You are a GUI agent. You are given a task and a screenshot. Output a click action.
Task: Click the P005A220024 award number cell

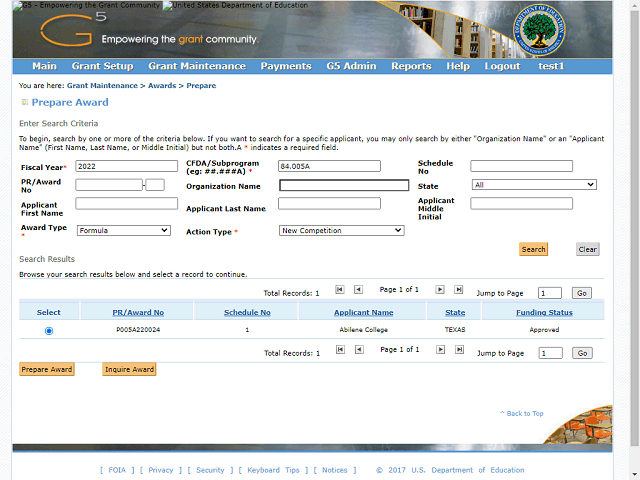pyautogui.click(x=138, y=330)
